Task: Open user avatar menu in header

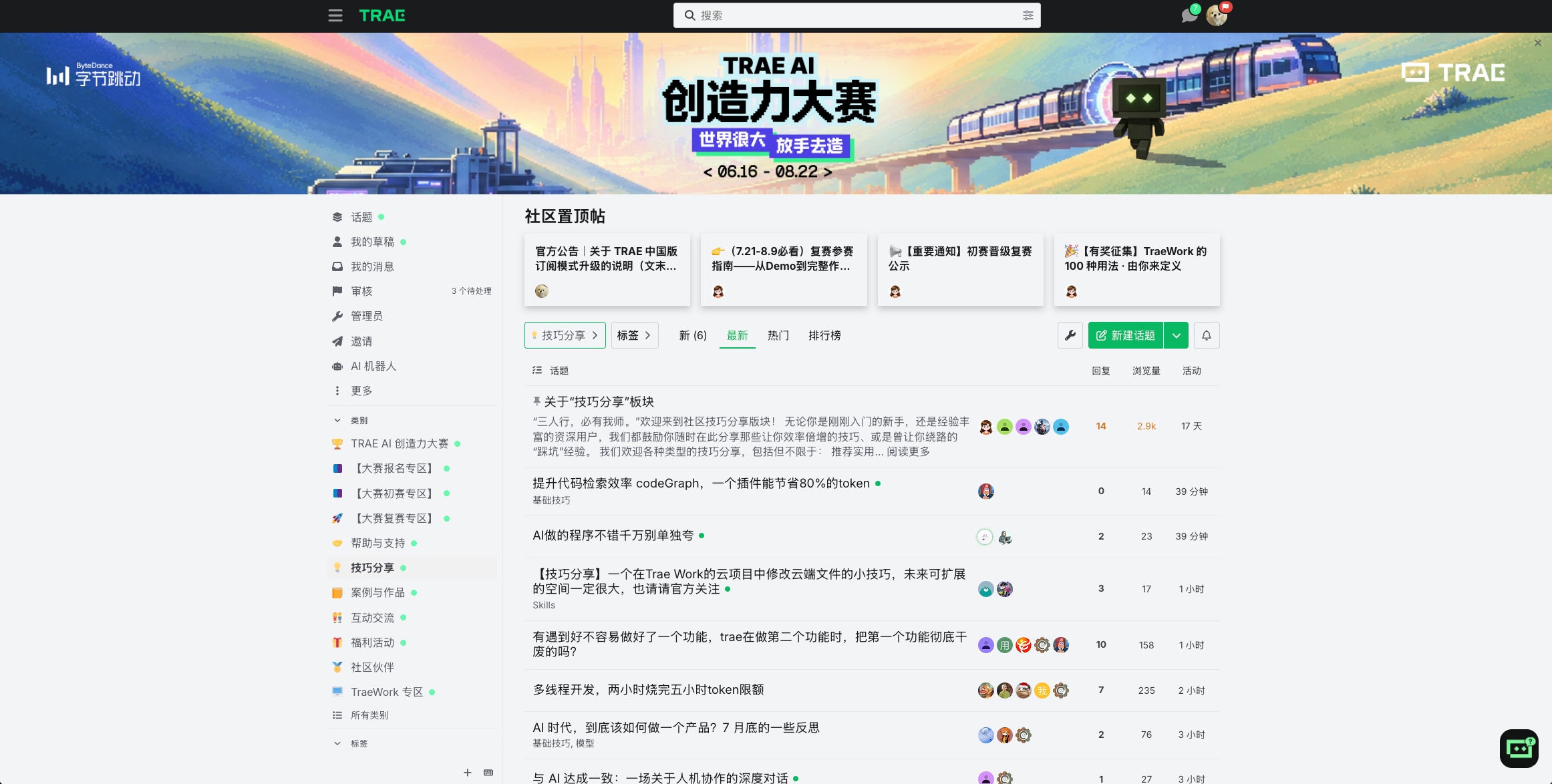Action: 1217,15
